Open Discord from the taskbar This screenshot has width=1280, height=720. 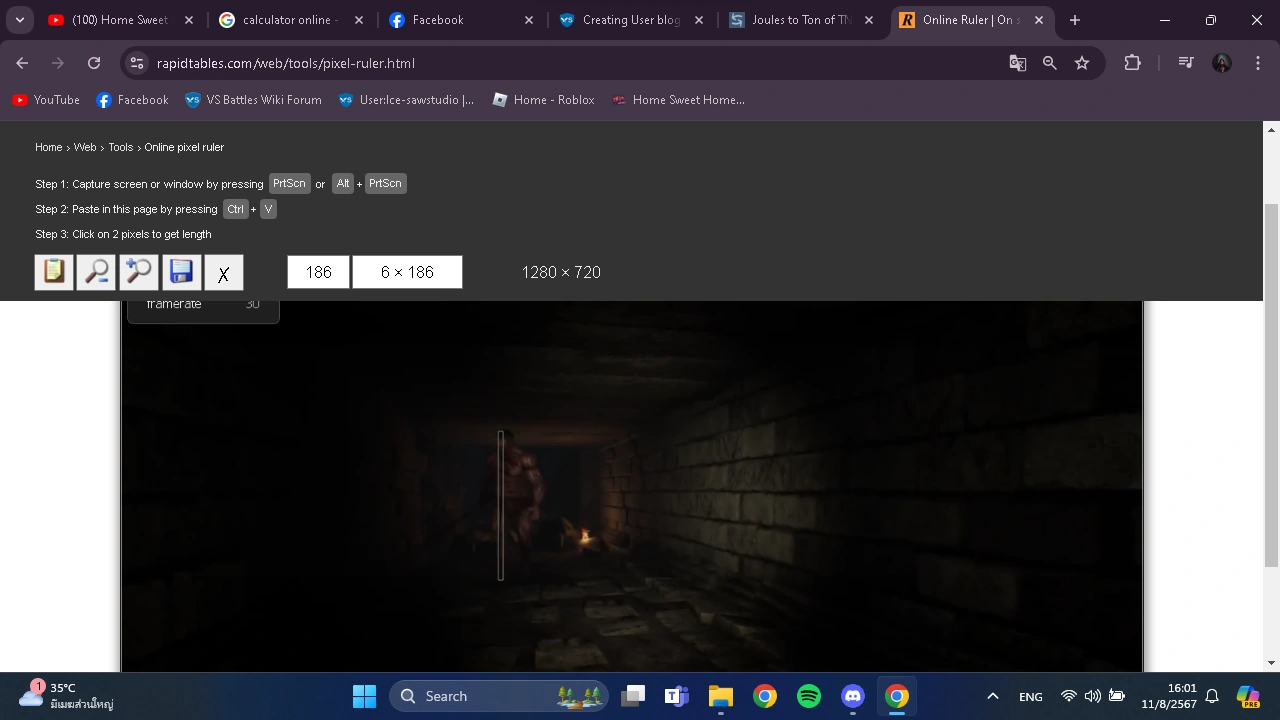click(853, 696)
